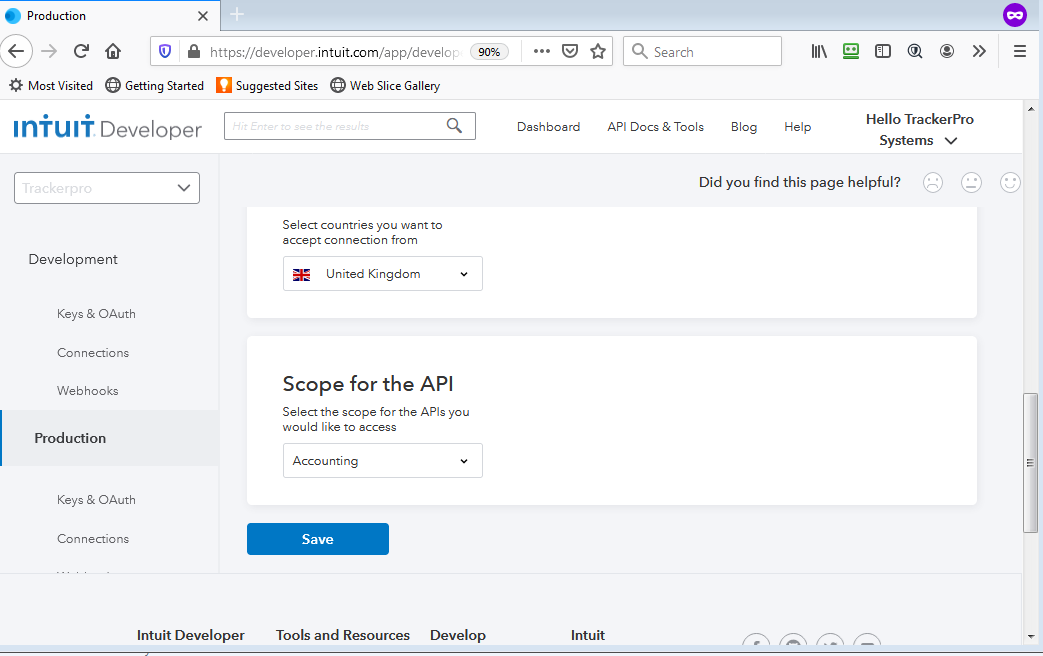The image size is (1043, 656).
Task: Click footer heading Intuit
Action: click(x=587, y=635)
